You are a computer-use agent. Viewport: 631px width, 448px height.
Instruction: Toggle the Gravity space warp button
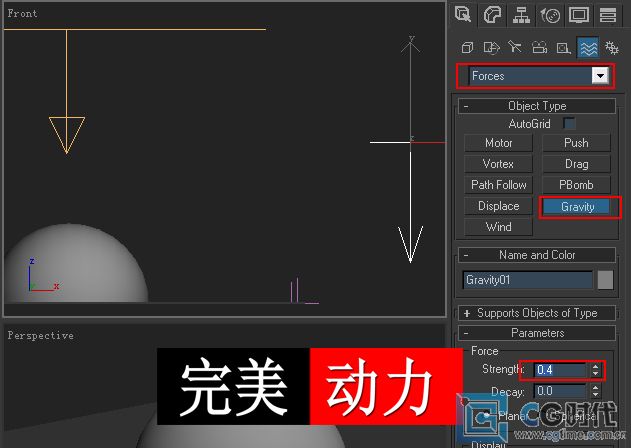point(577,206)
